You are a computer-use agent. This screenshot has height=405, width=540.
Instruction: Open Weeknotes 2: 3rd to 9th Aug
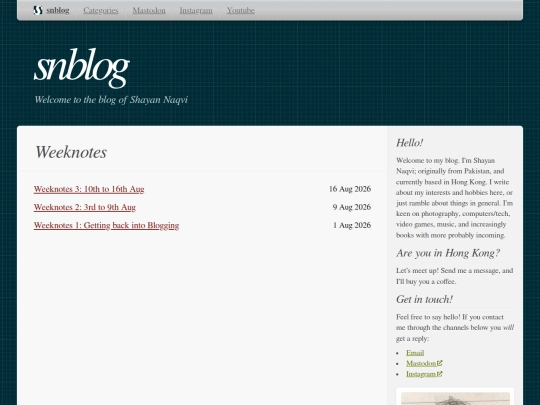pyautogui.click(x=85, y=207)
